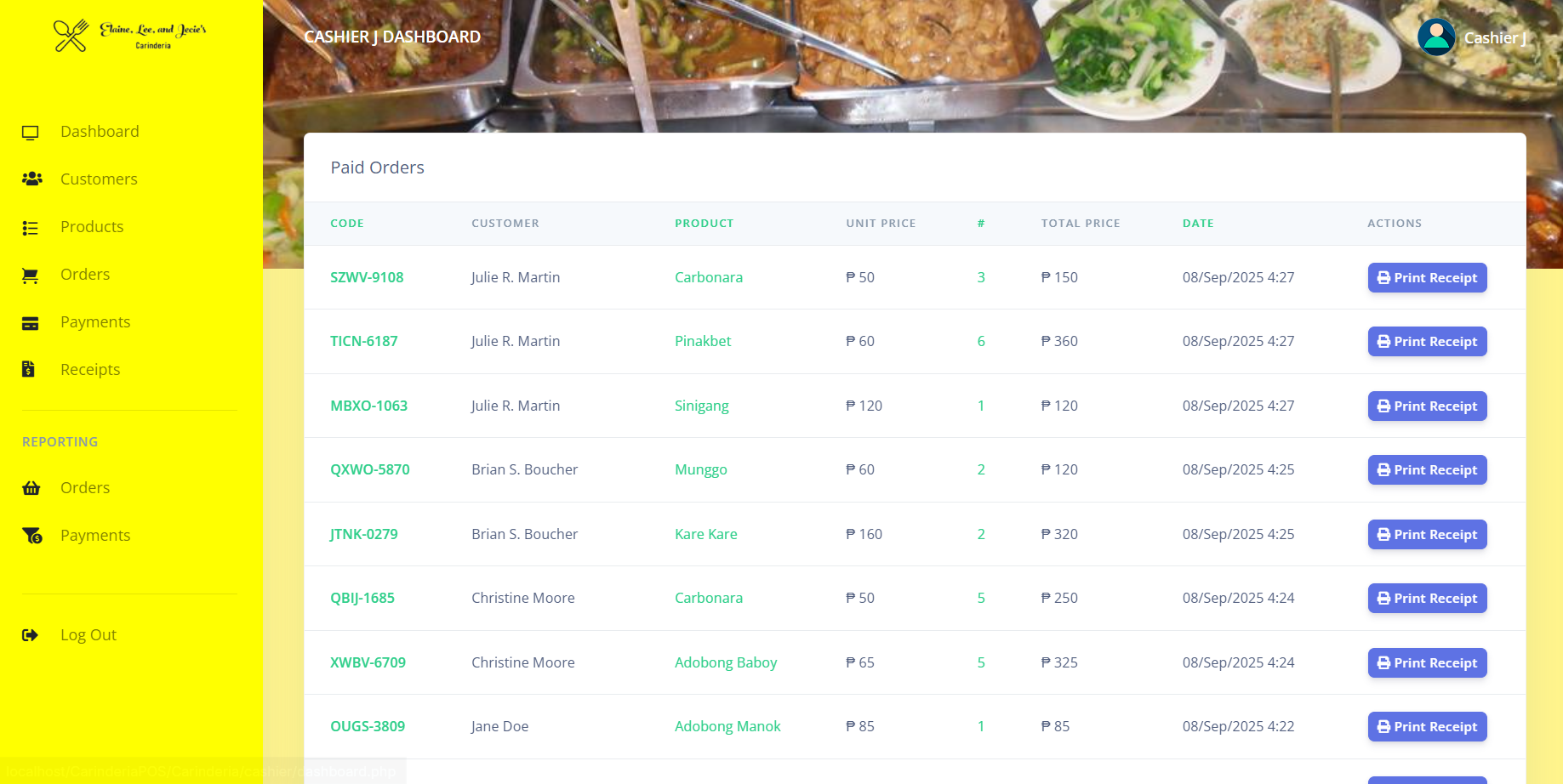Open the Customers menu item
This screenshot has width=1563, height=784.
[x=99, y=179]
